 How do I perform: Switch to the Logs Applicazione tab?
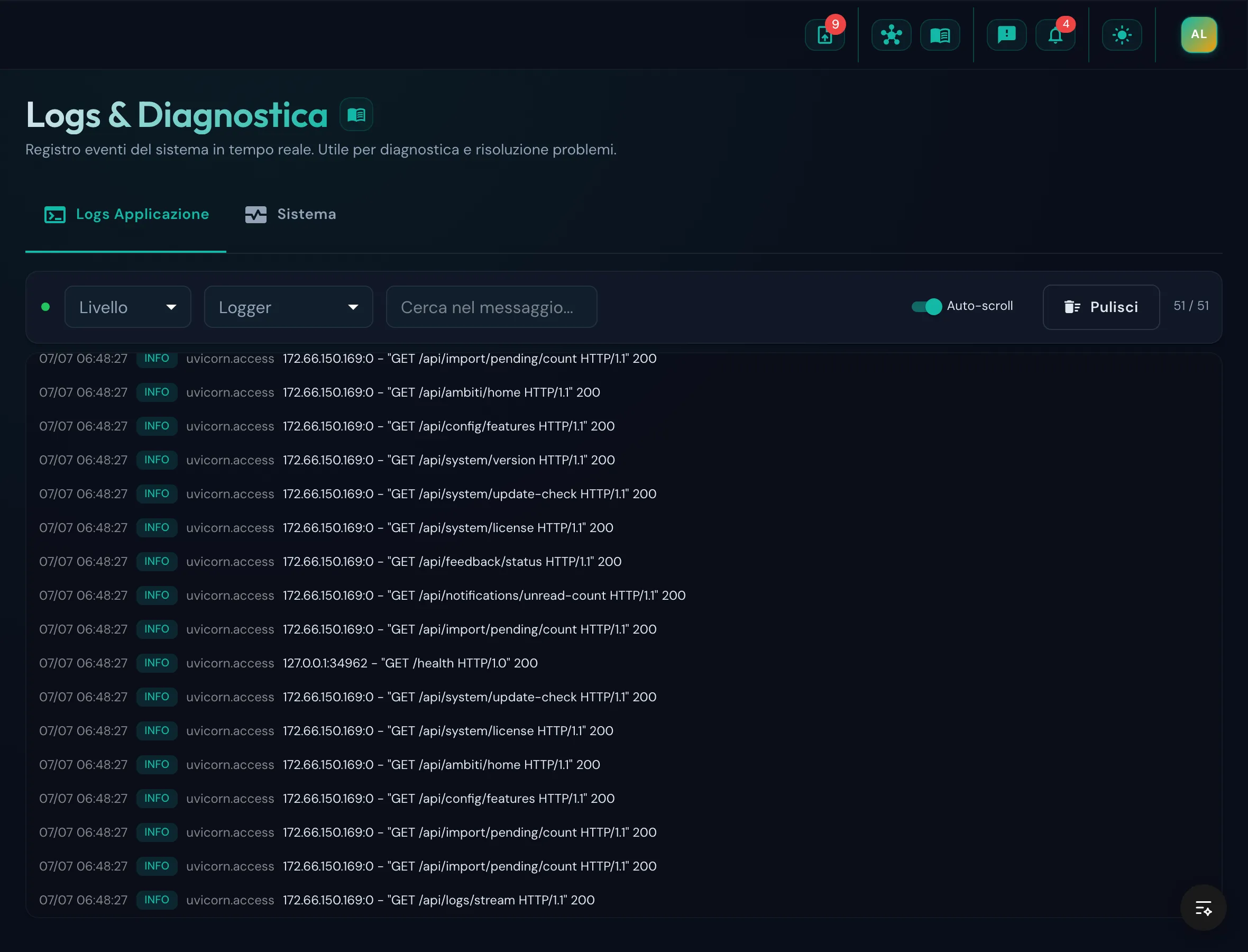pyautogui.click(x=126, y=214)
